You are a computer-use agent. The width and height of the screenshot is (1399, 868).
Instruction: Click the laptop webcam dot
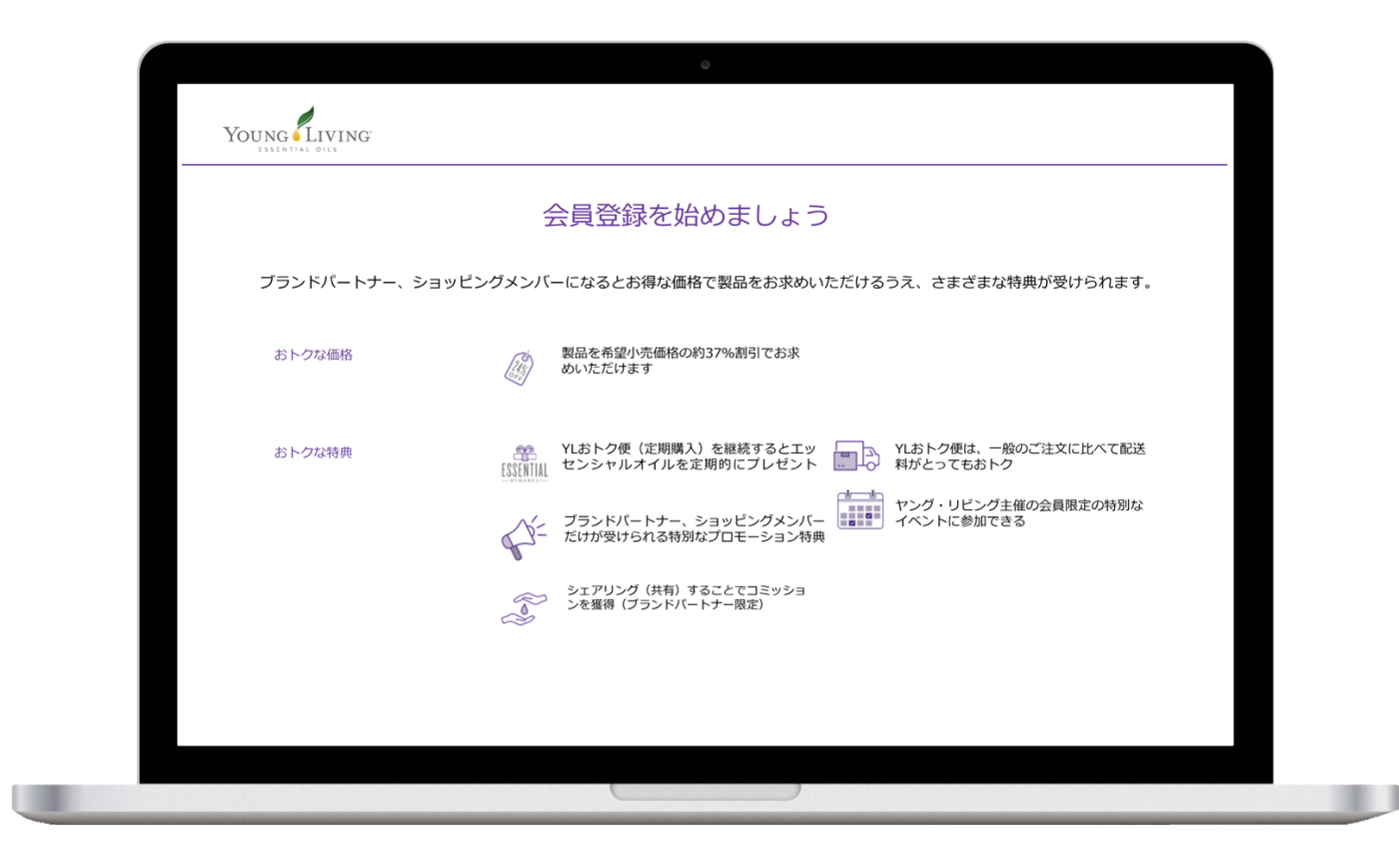[705, 65]
